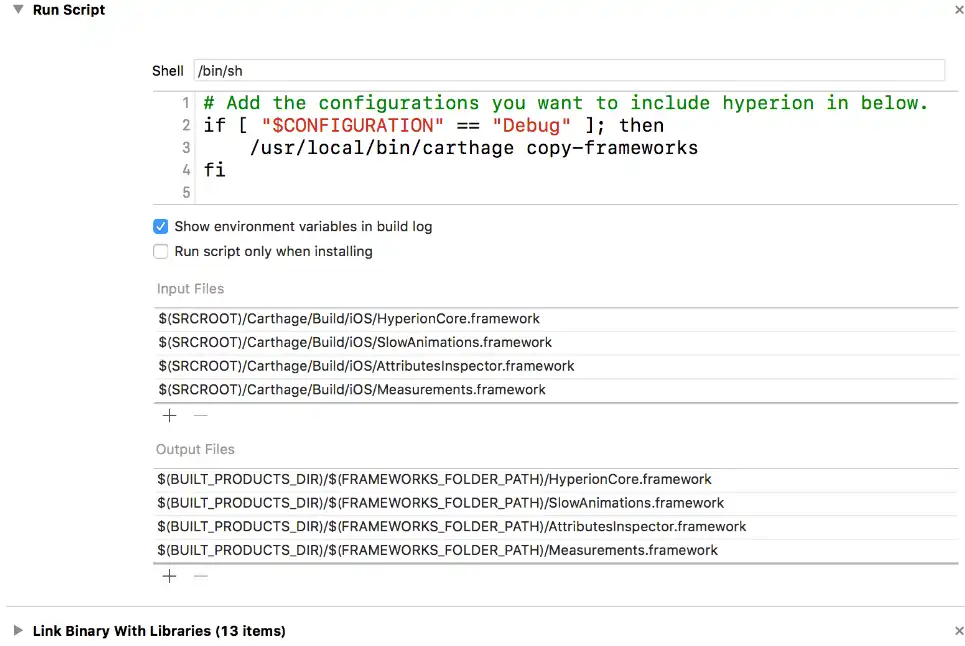Delete the Run Script phase via its X icon

click(x=957, y=9)
